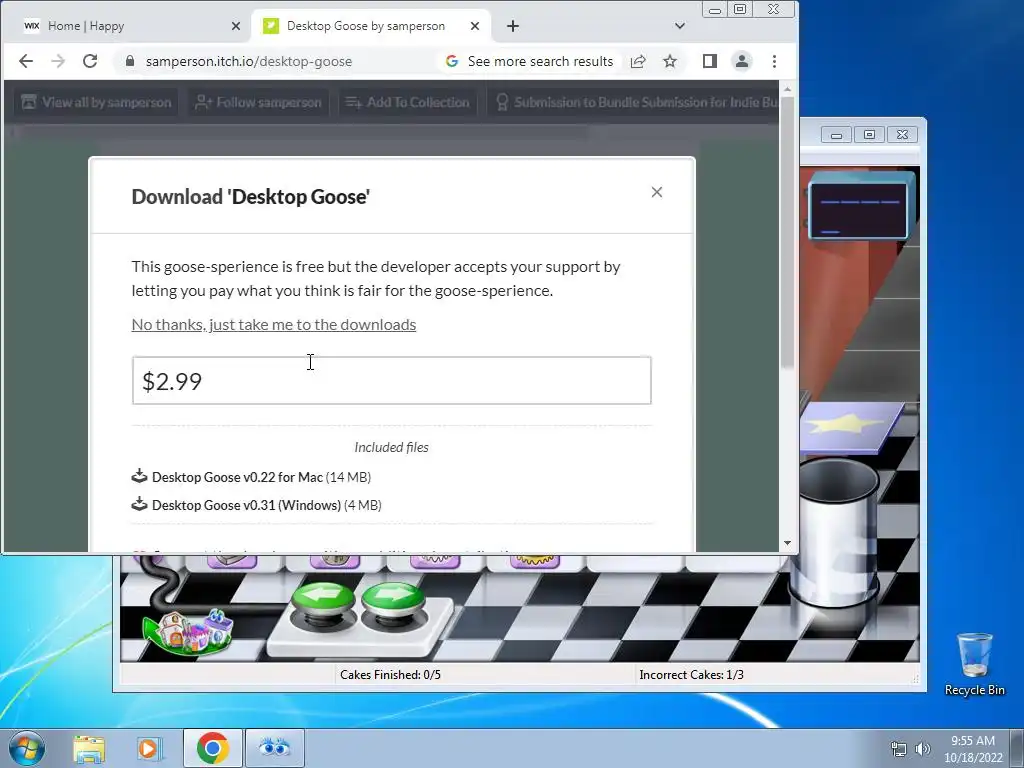1024x768 pixels.
Task: Maximize the game window behind Chrome
Action: pyautogui.click(x=869, y=135)
